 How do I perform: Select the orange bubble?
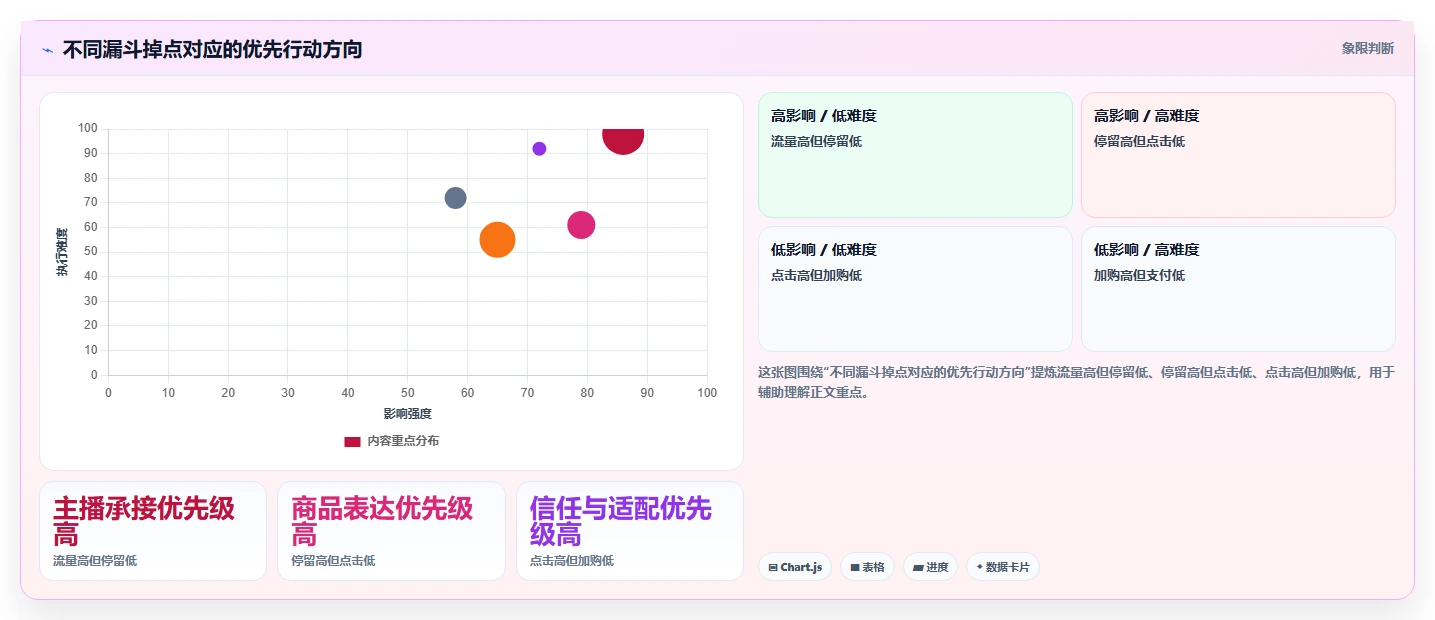click(497, 240)
